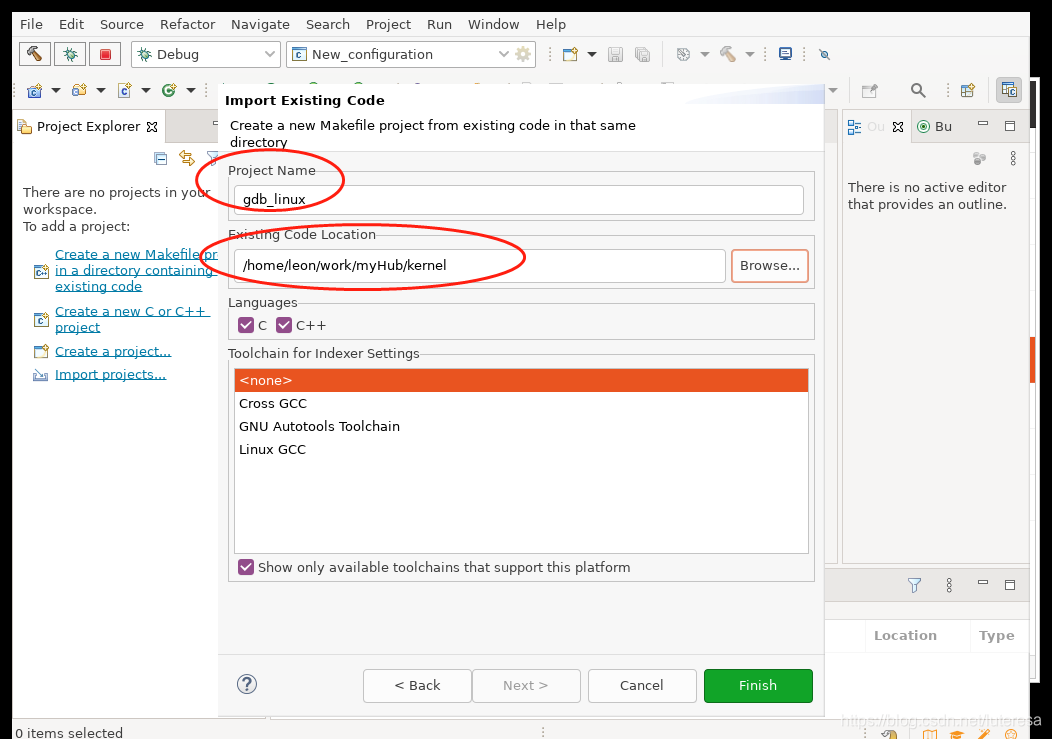Click the Build project hammer icon
This screenshot has width=1052, height=739.
tap(728, 54)
